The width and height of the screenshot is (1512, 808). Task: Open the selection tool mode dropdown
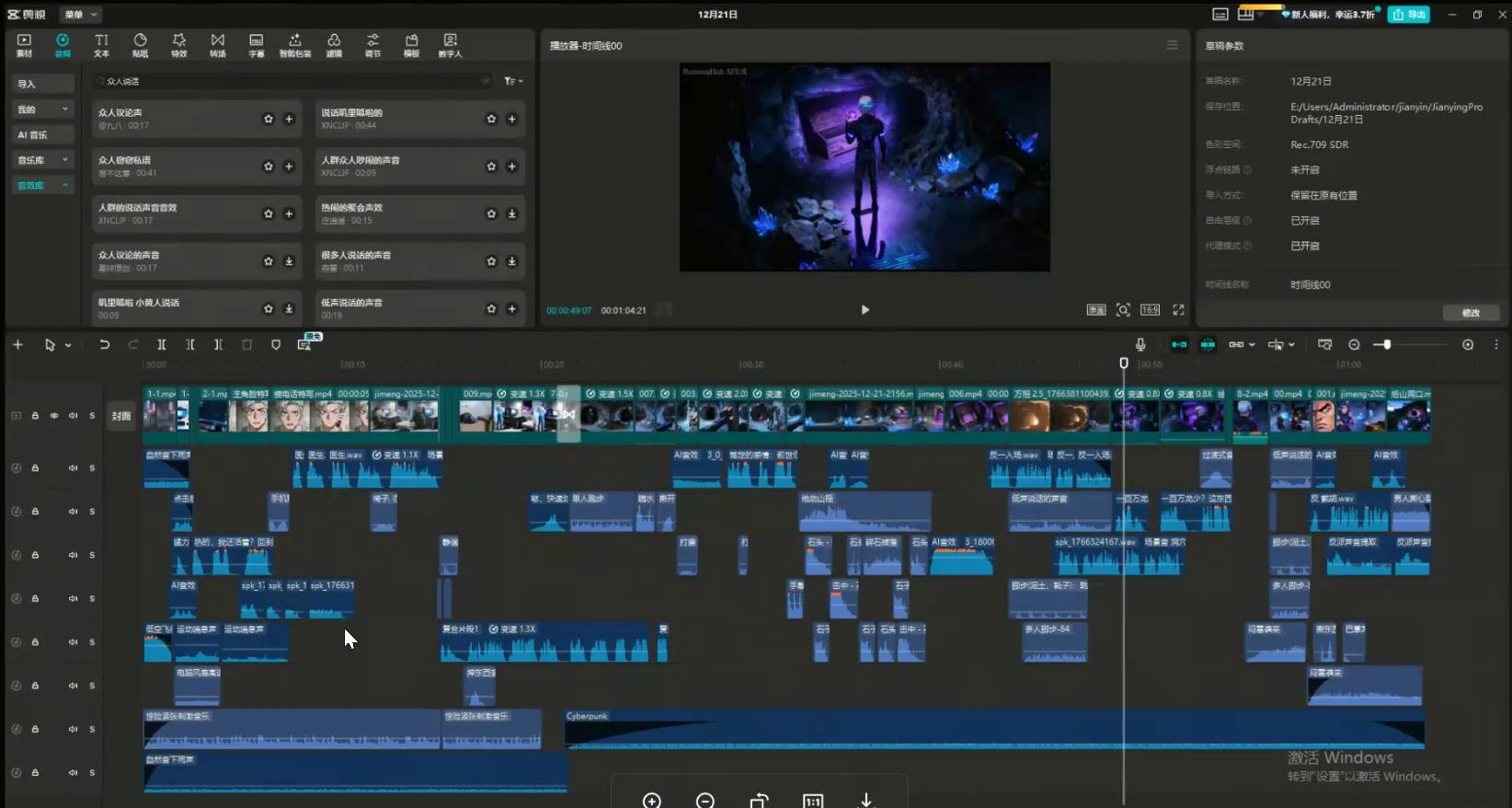(67, 345)
